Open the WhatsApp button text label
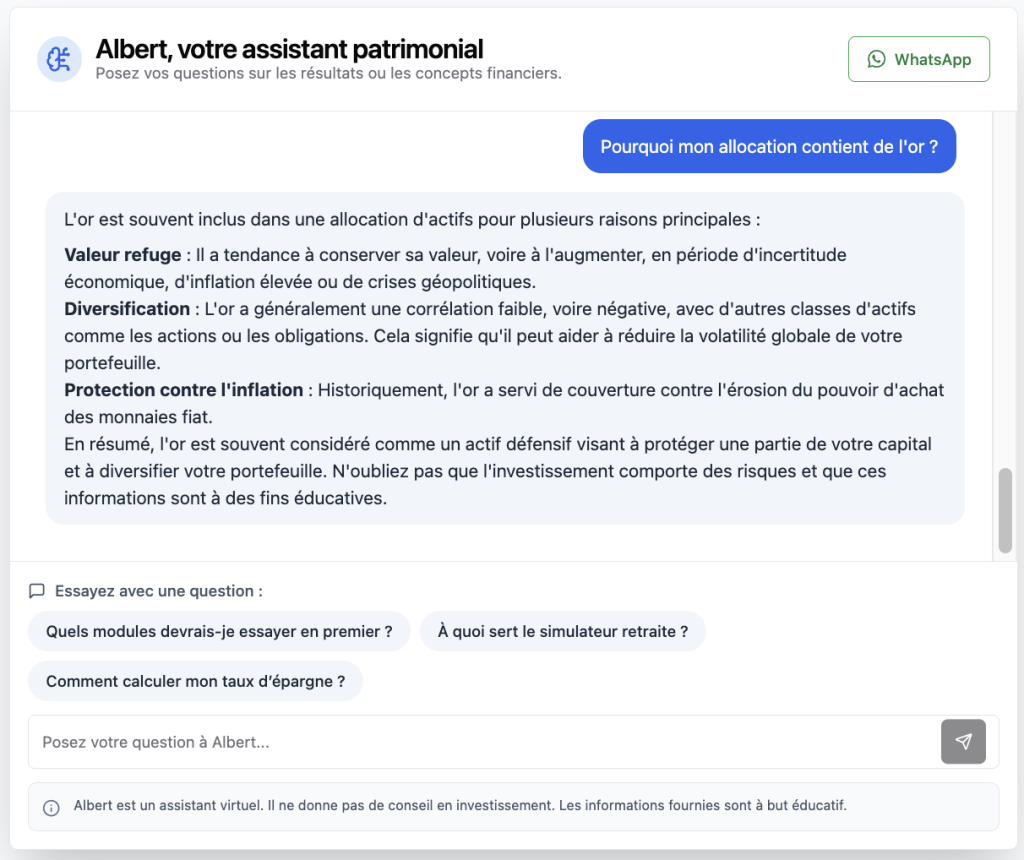Image resolution: width=1024 pixels, height=860 pixels. tap(932, 59)
